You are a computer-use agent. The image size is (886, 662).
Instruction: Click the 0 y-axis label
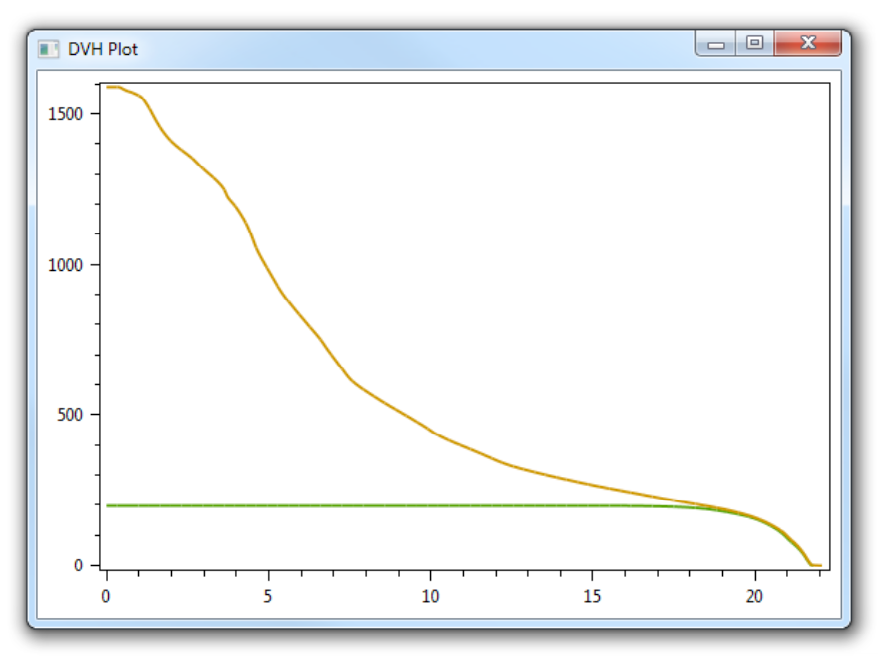pyautogui.click(x=79, y=565)
